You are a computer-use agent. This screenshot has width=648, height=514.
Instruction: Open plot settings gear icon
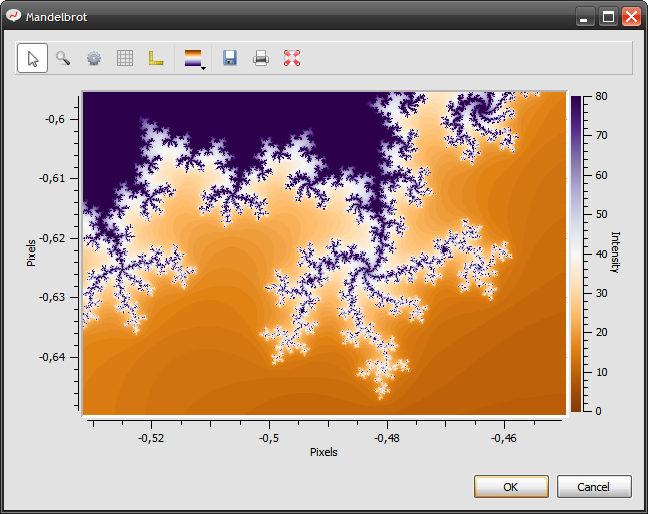pos(94,58)
